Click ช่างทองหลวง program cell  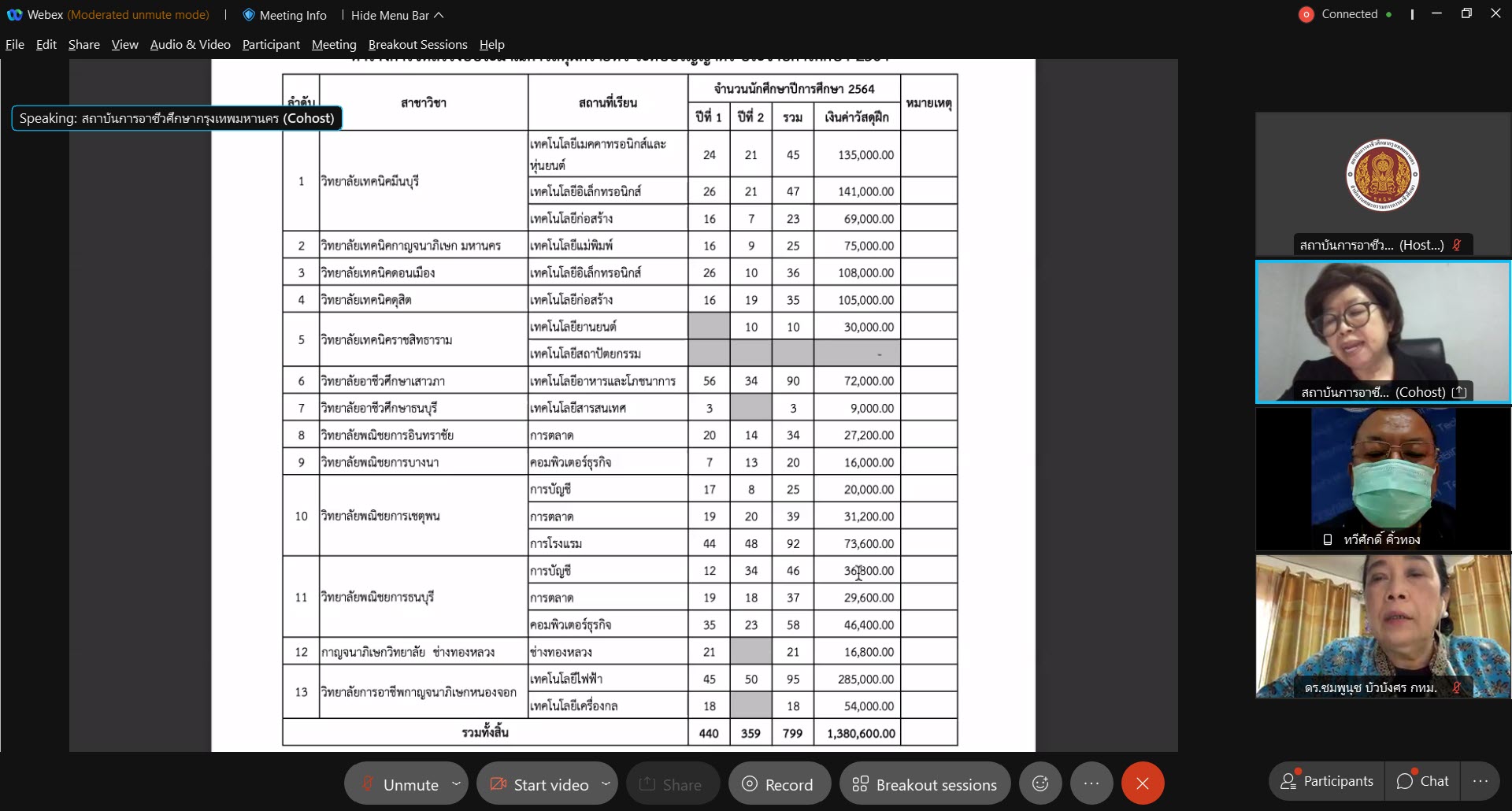(608, 652)
